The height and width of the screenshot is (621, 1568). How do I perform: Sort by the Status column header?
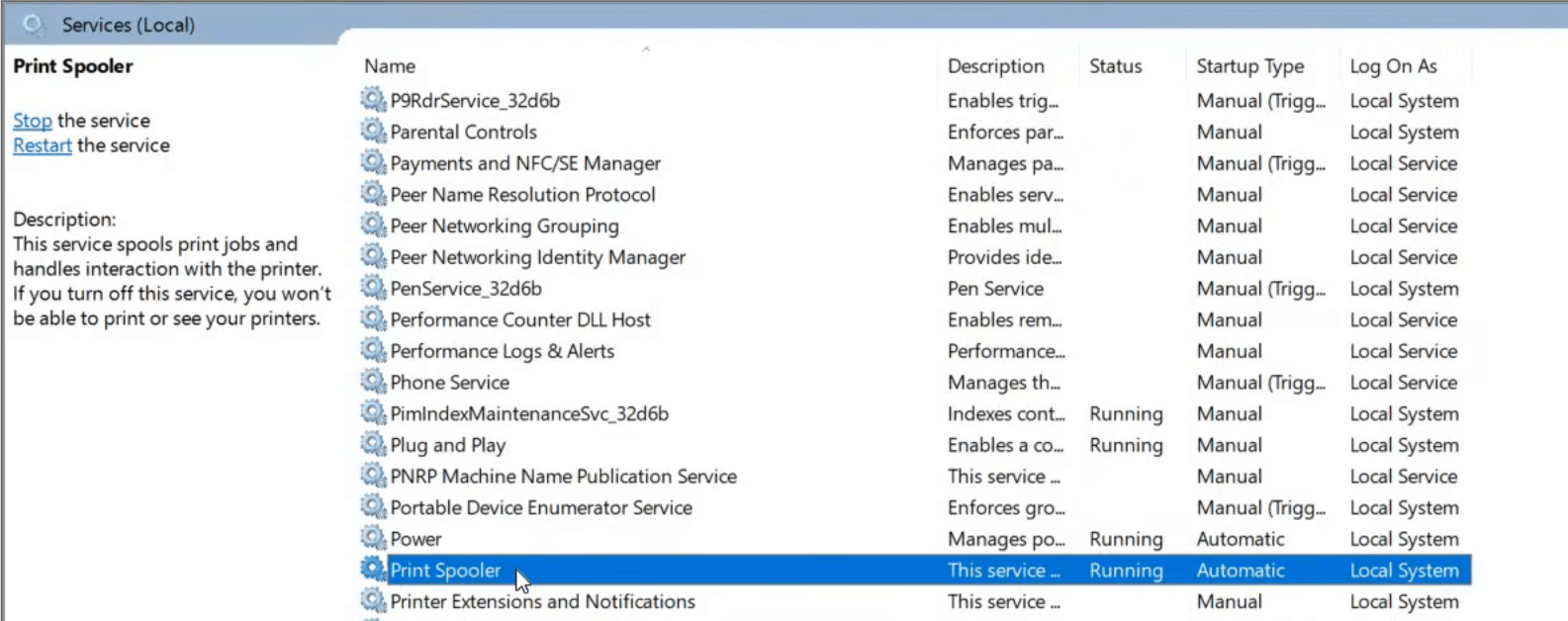[x=1116, y=66]
